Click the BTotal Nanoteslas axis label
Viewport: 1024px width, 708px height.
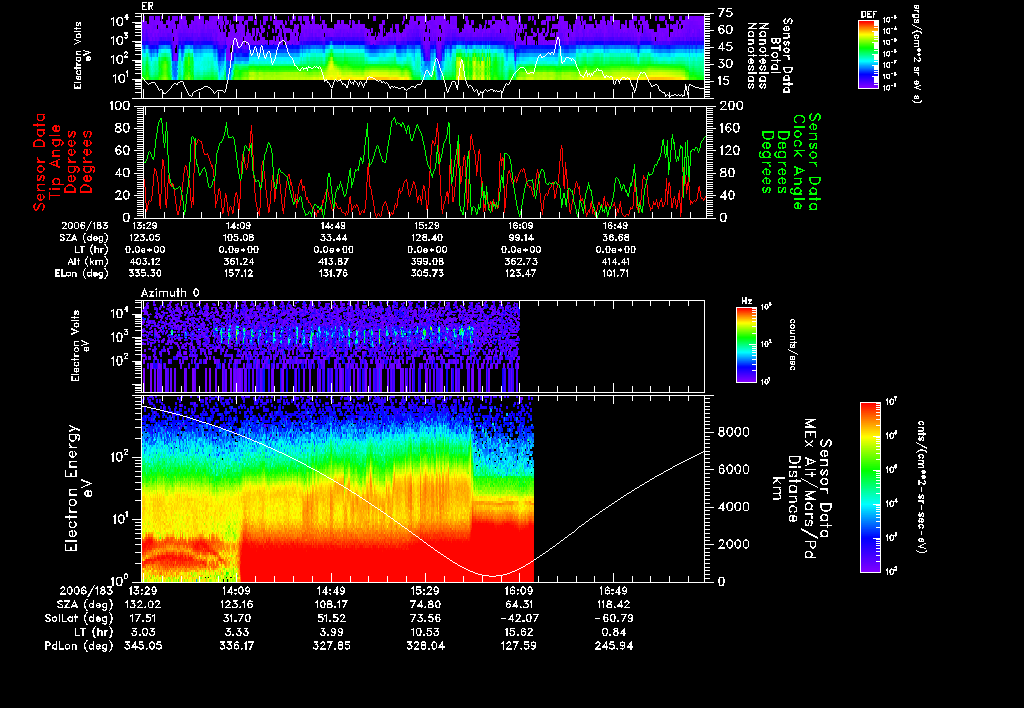point(769,55)
